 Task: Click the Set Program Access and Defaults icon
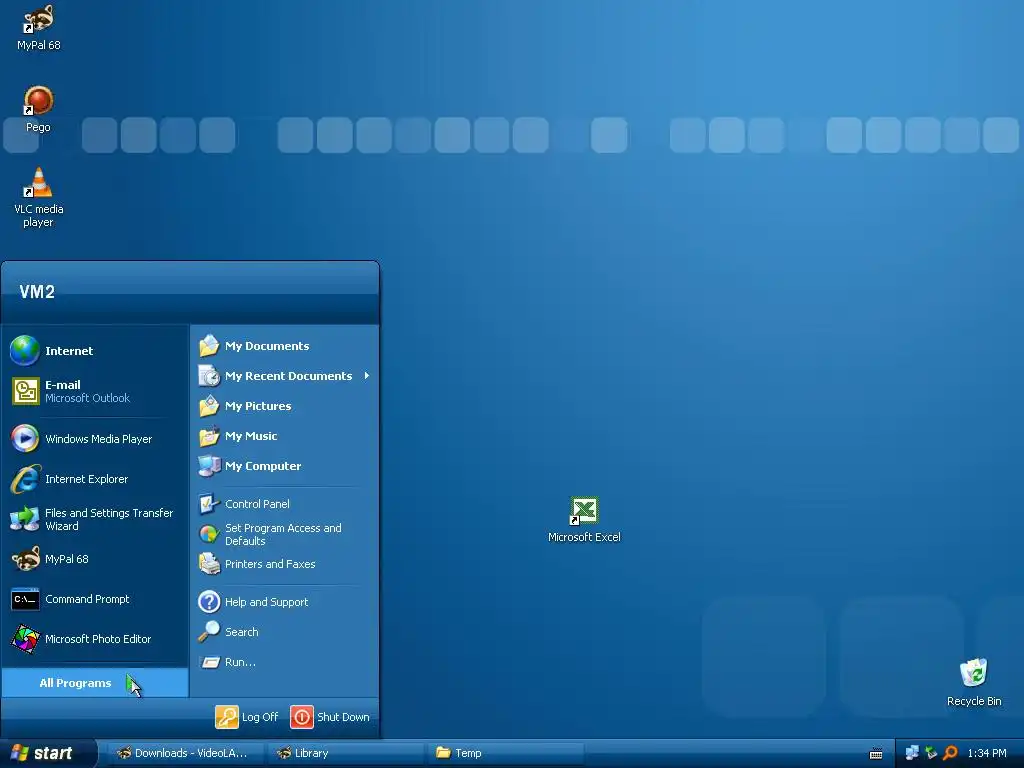[x=209, y=534]
